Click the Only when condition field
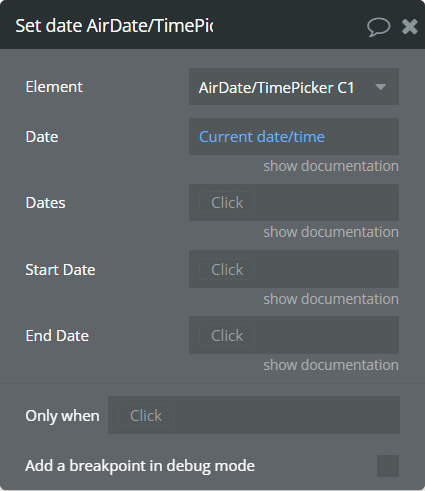 (254, 415)
